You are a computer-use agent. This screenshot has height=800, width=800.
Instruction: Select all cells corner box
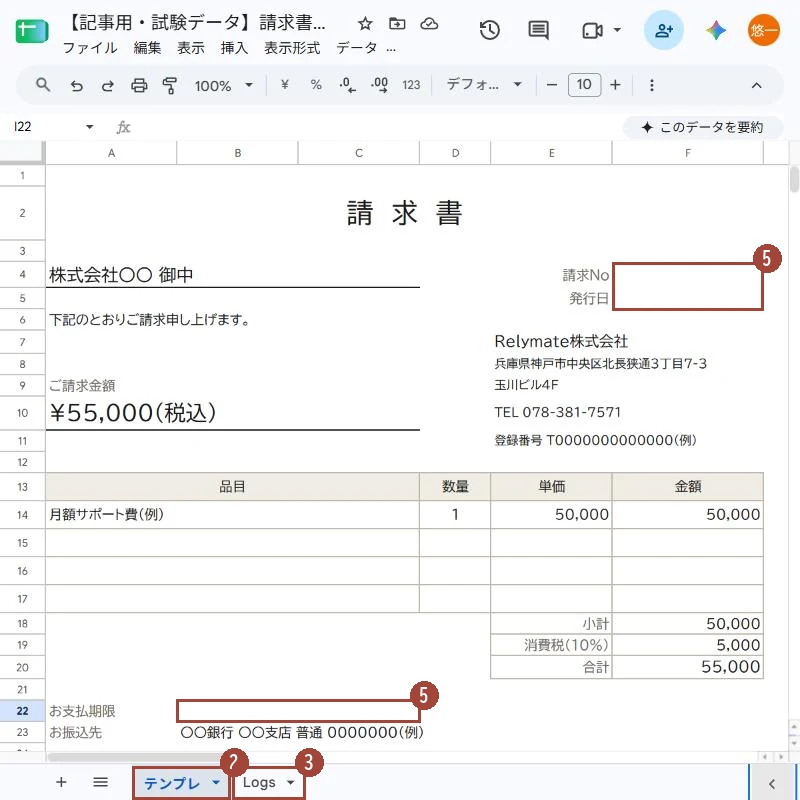point(21,153)
